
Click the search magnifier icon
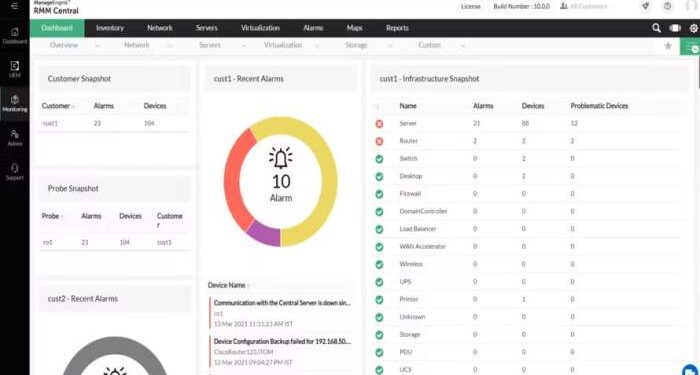[x=656, y=28]
